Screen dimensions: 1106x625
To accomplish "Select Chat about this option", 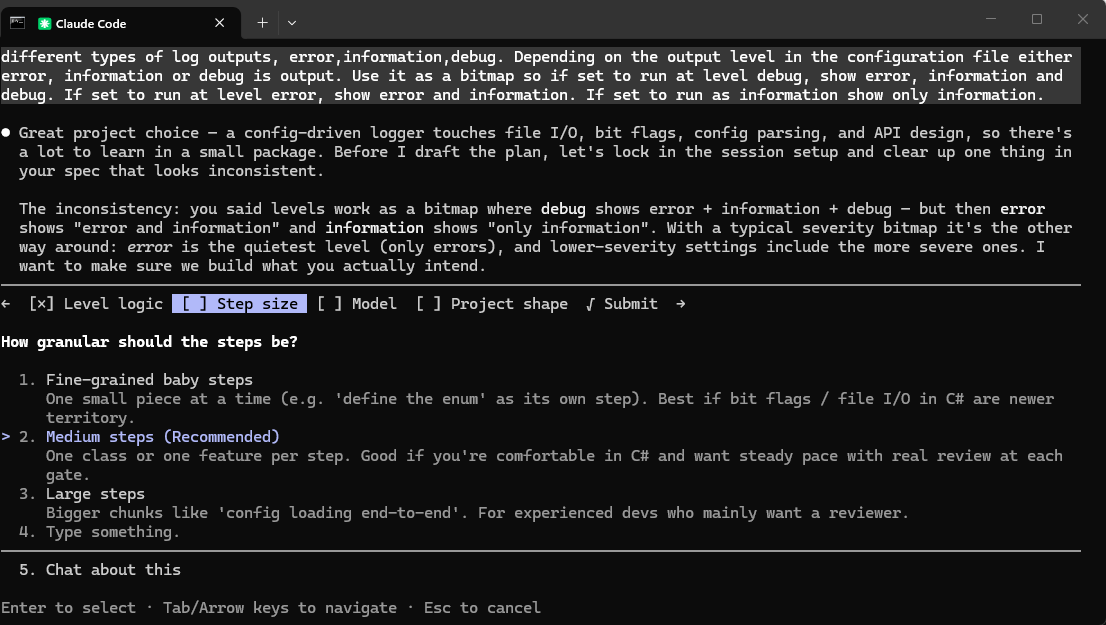I will (x=113, y=570).
